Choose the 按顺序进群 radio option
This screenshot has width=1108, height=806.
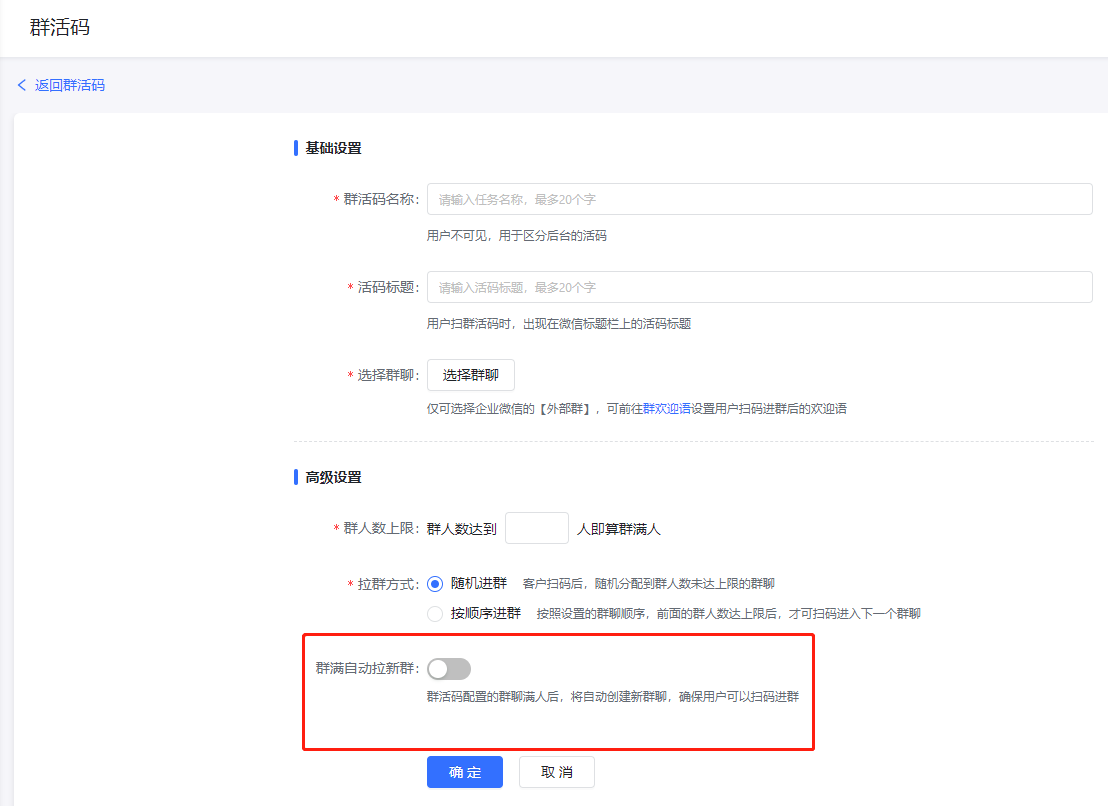click(x=435, y=614)
